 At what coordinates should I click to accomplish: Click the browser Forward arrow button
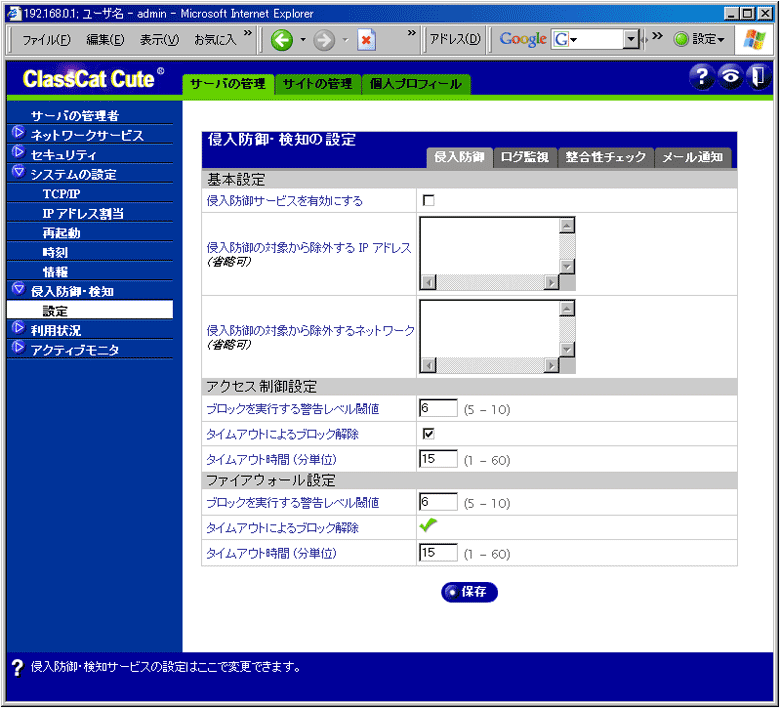click(x=323, y=40)
